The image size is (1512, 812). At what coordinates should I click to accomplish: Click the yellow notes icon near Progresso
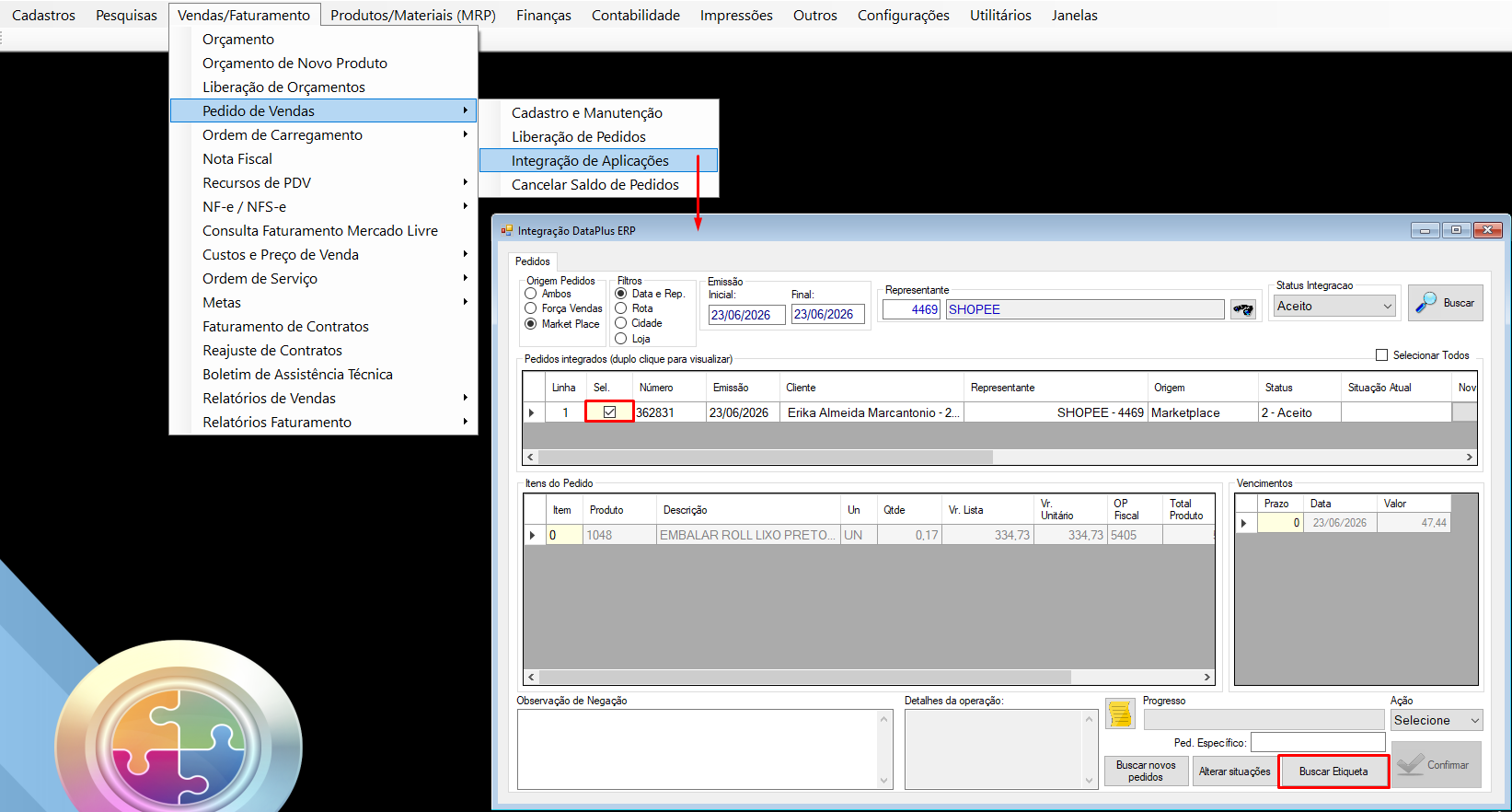click(1120, 713)
